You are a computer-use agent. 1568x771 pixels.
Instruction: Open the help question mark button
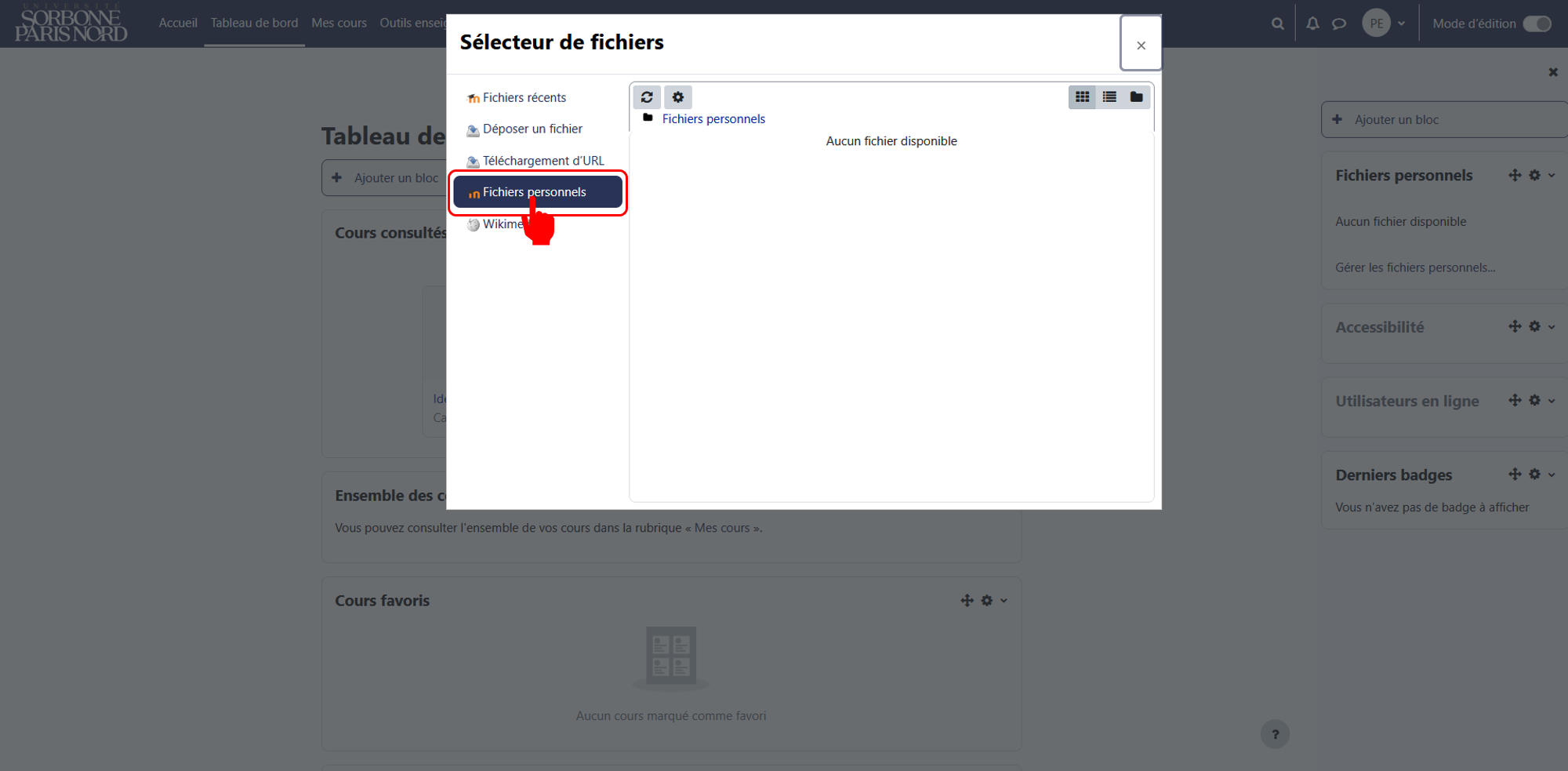pyautogui.click(x=1276, y=734)
